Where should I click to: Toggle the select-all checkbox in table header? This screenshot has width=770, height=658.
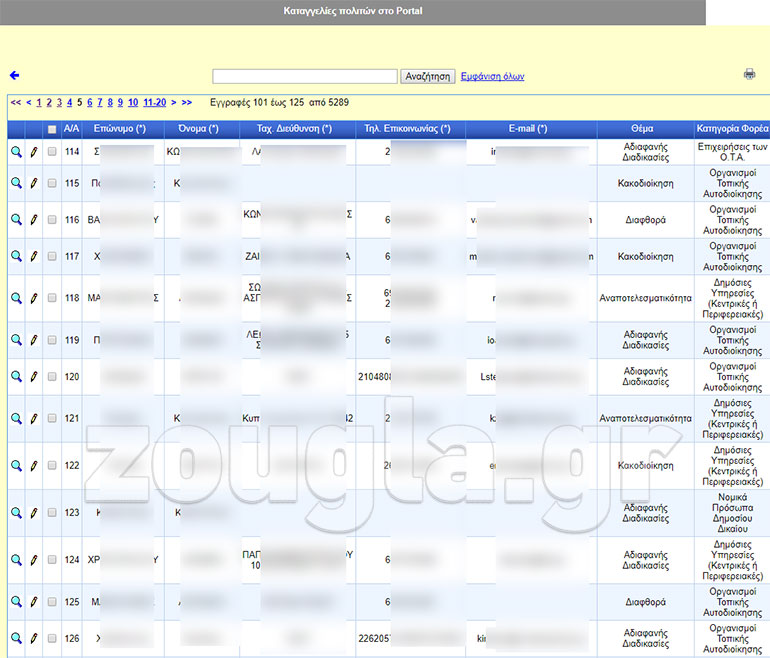52,129
